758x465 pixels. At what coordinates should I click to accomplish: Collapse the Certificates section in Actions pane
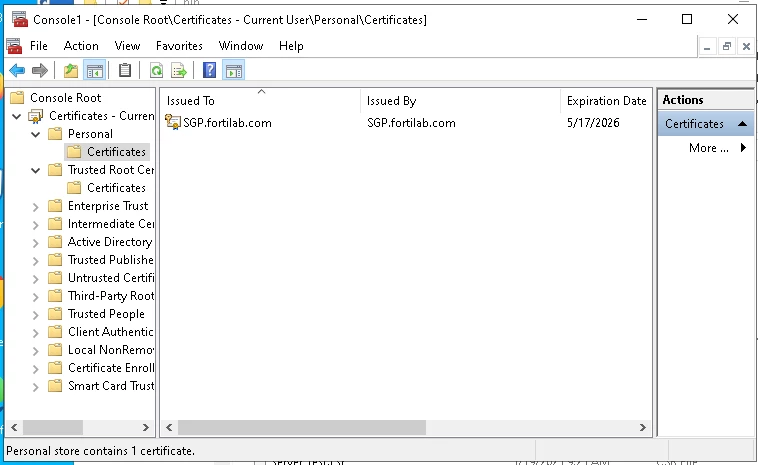point(743,124)
